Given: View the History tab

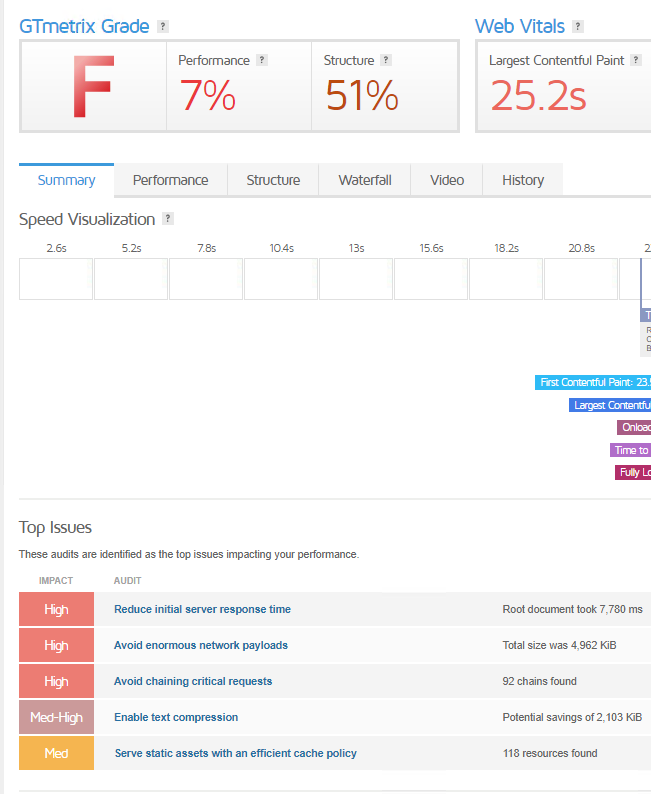Looking at the screenshot, I should tap(523, 180).
